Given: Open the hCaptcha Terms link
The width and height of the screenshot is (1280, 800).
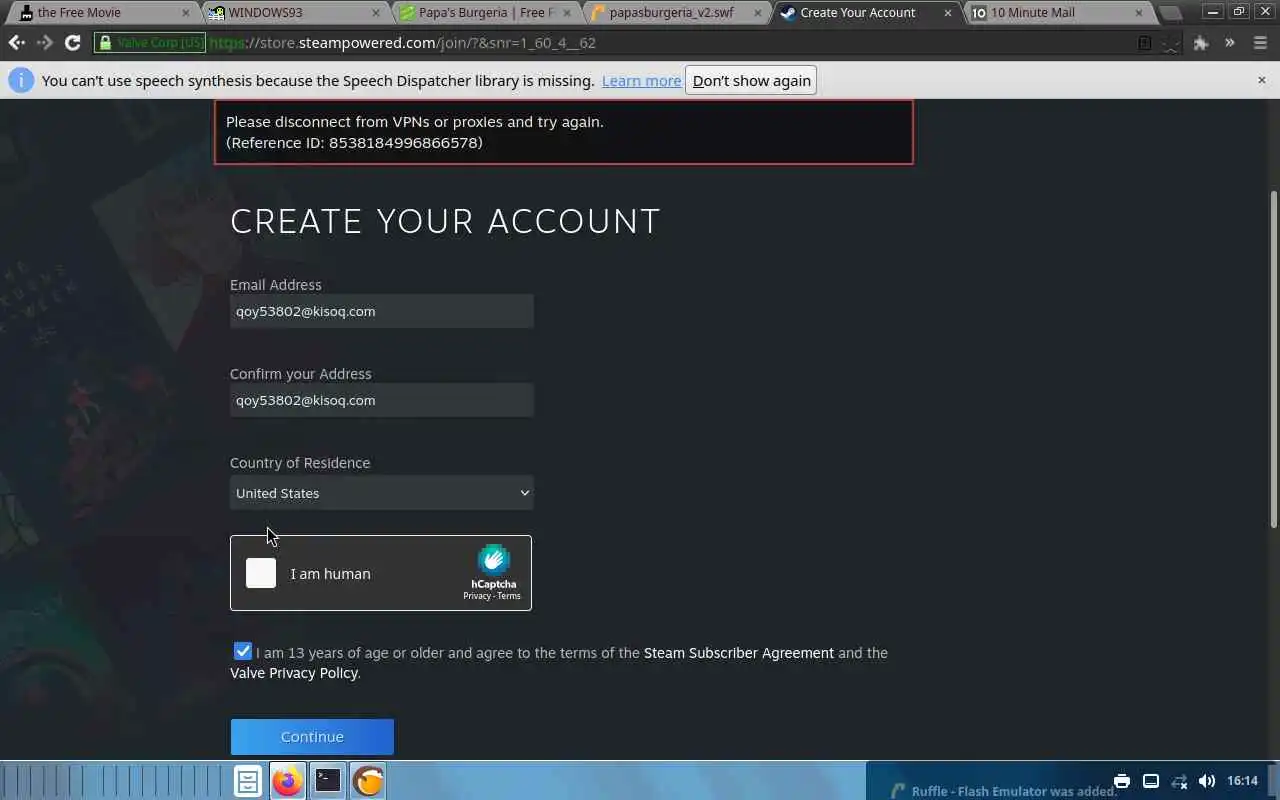Looking at the screenshot, I should (509, 596).
